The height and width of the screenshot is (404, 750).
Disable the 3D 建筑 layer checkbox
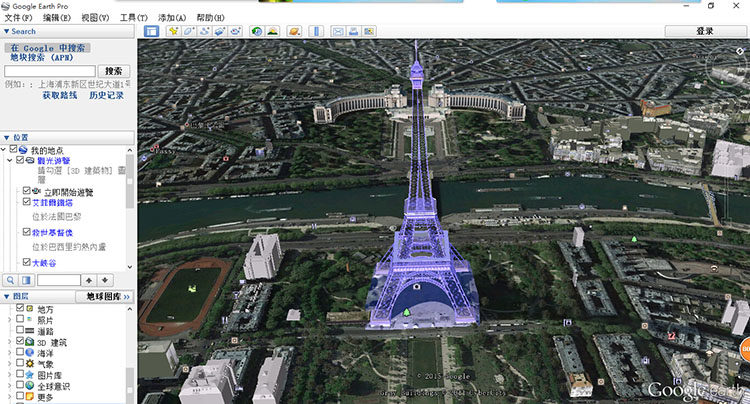pos(20,341)
